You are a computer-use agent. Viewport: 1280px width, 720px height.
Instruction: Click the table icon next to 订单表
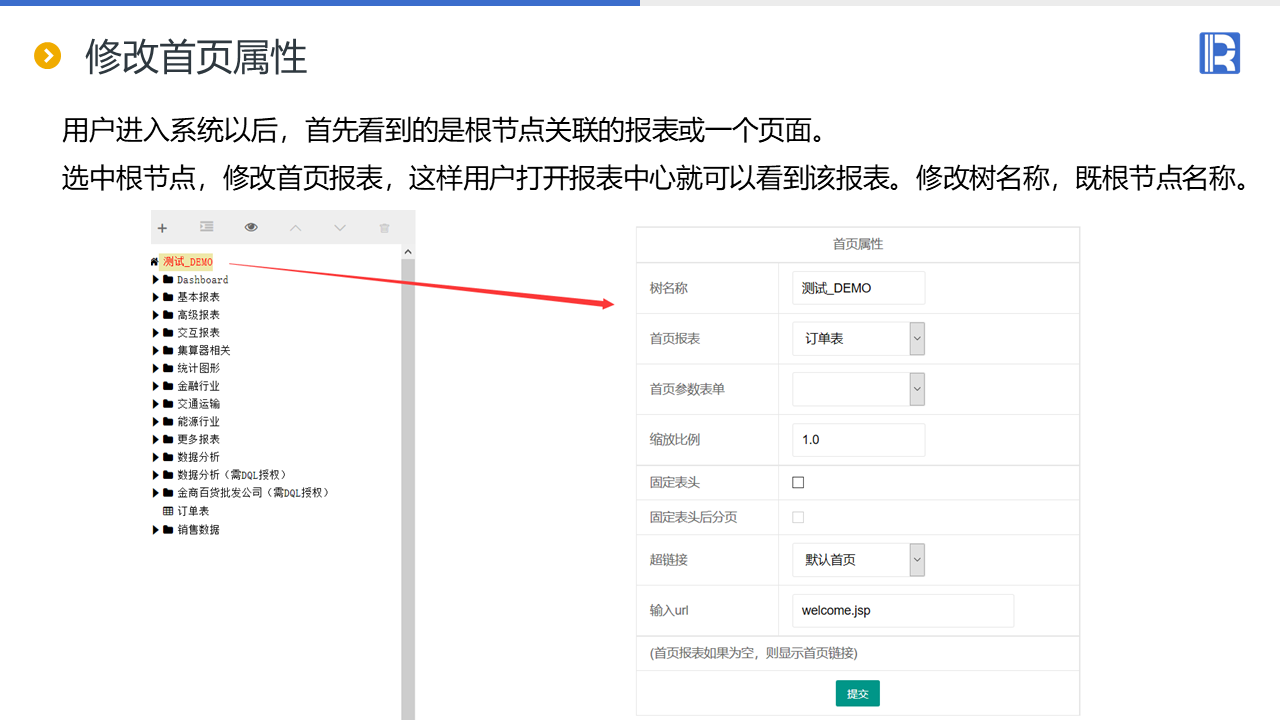coord(168,511)
